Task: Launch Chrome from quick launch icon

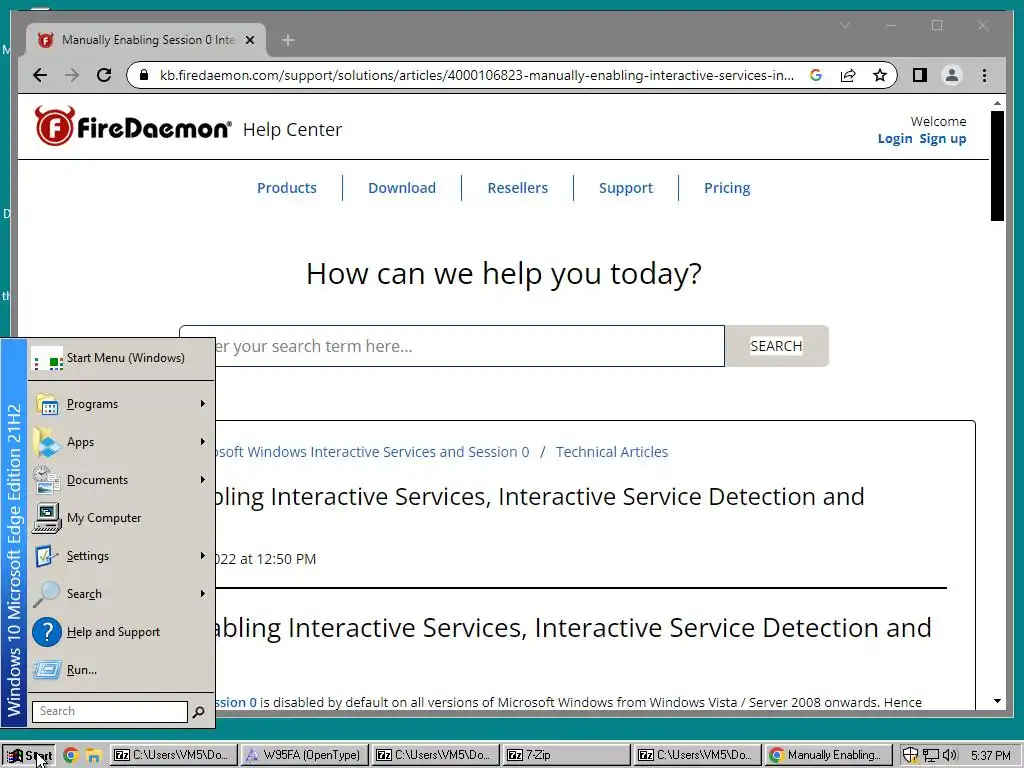Action: pos(71,755)
